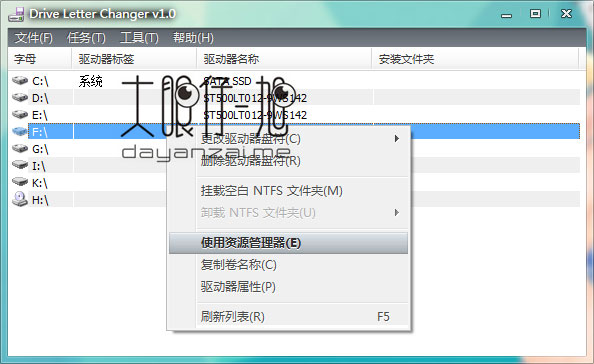Open the 帮助(H) menu
This screenshot has width=594, height=364.
pos(193,38)
